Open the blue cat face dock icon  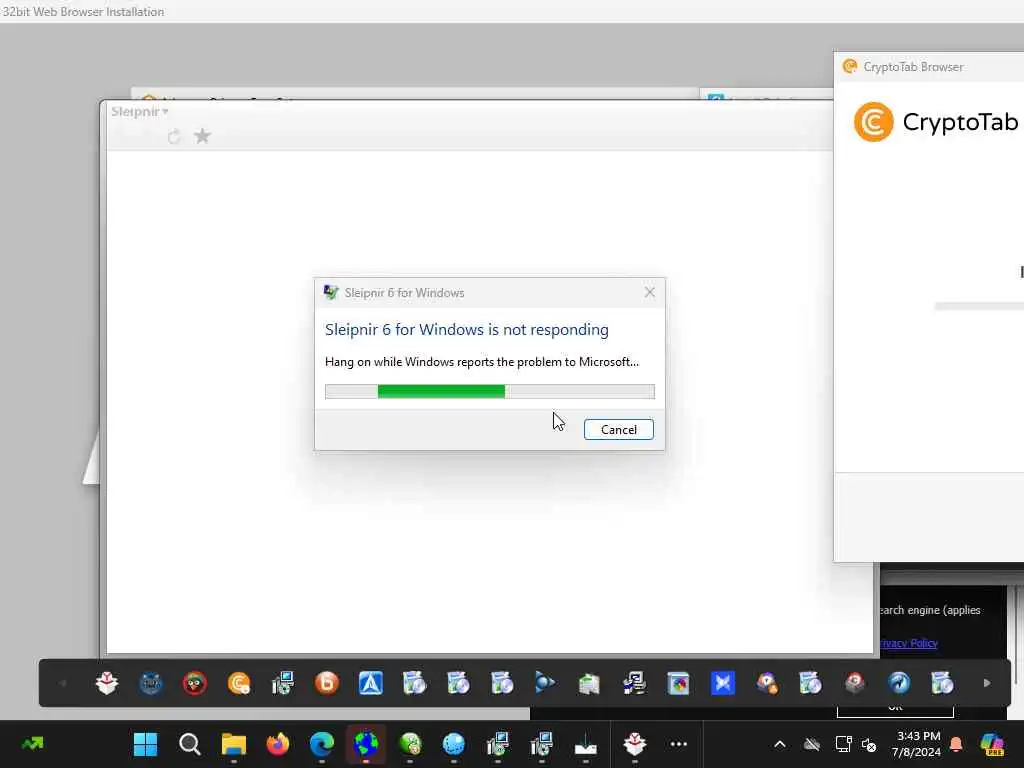(x=151, y=683)
